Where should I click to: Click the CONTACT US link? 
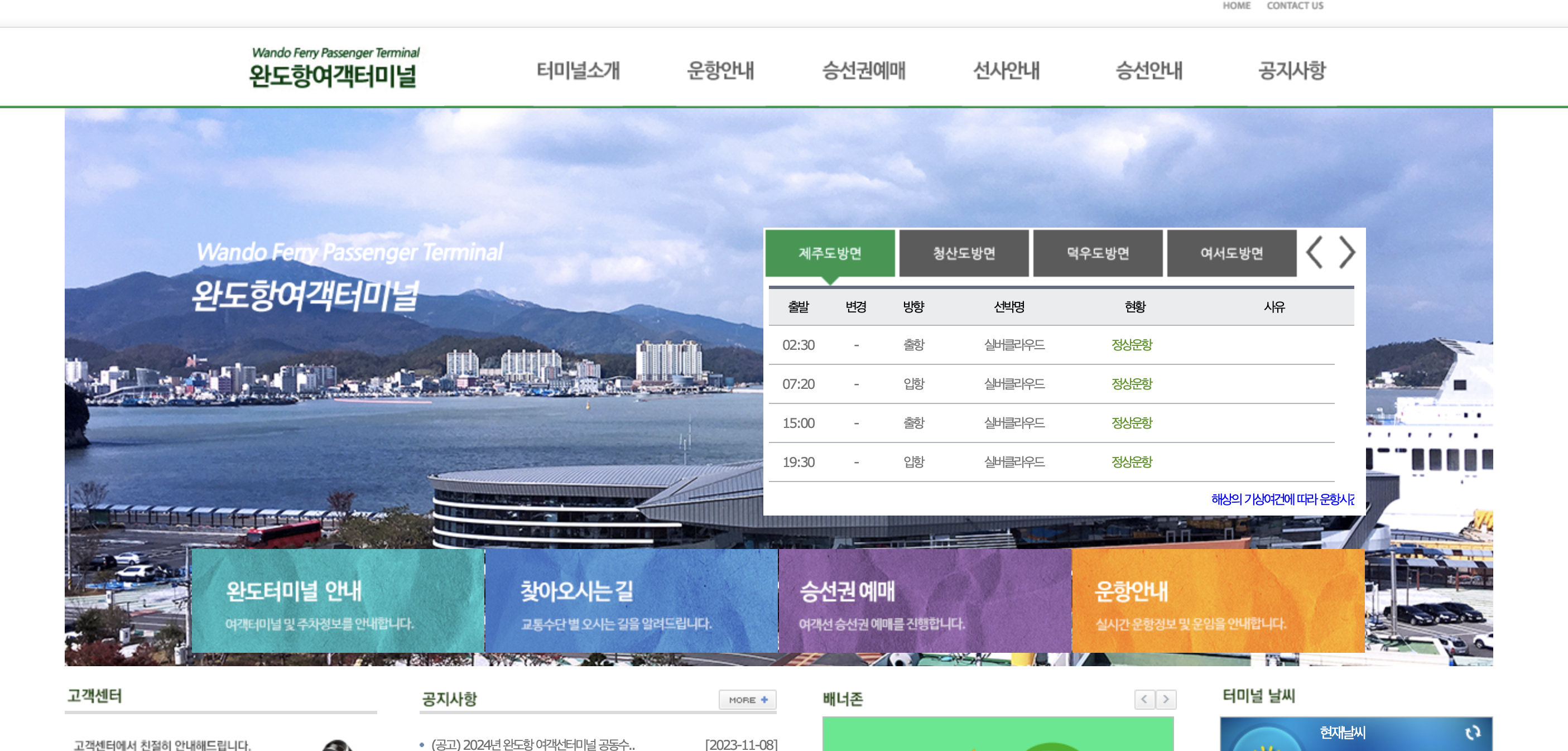pyautogui.click(x=1295, y=6)
